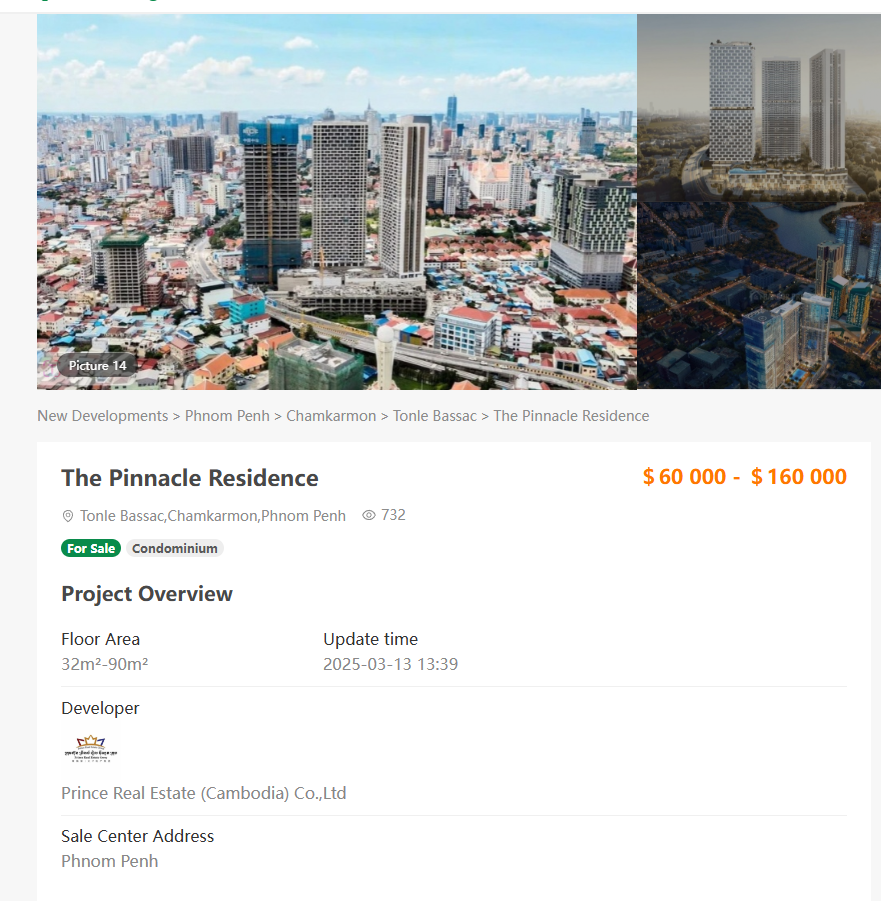Open the three-tower render thumbnail
The width and height of the screenshot is (881, 901).
pos(758,108)
